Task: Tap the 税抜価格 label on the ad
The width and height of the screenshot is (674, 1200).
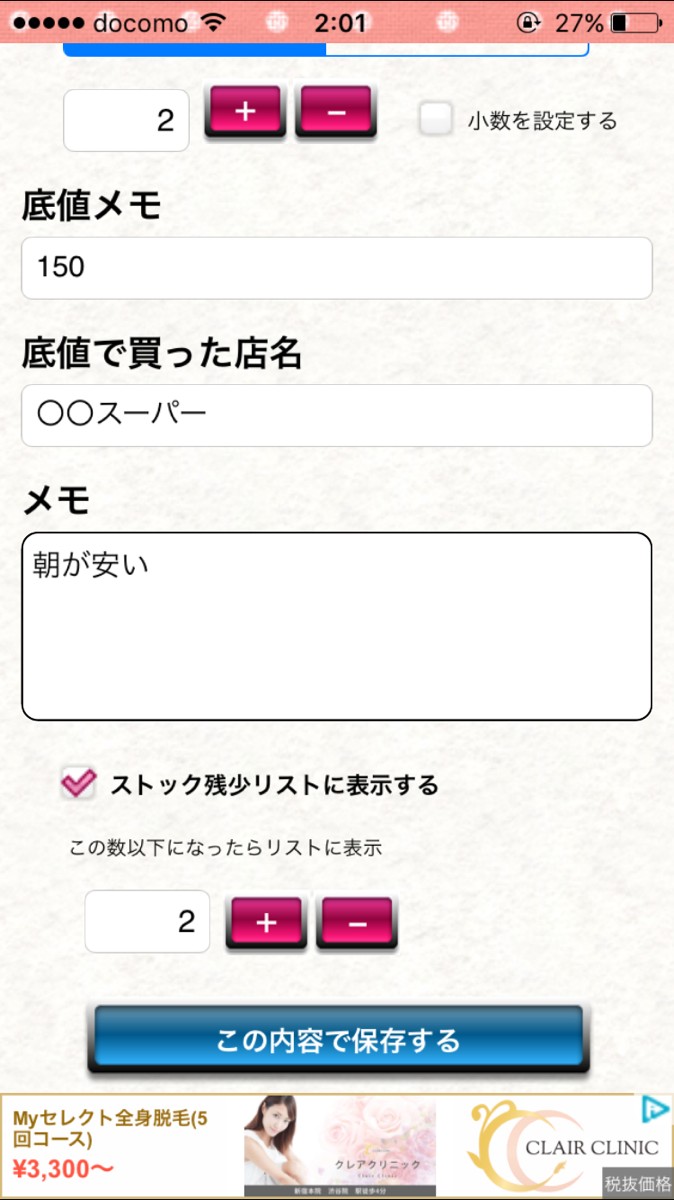Action: 637,1184
